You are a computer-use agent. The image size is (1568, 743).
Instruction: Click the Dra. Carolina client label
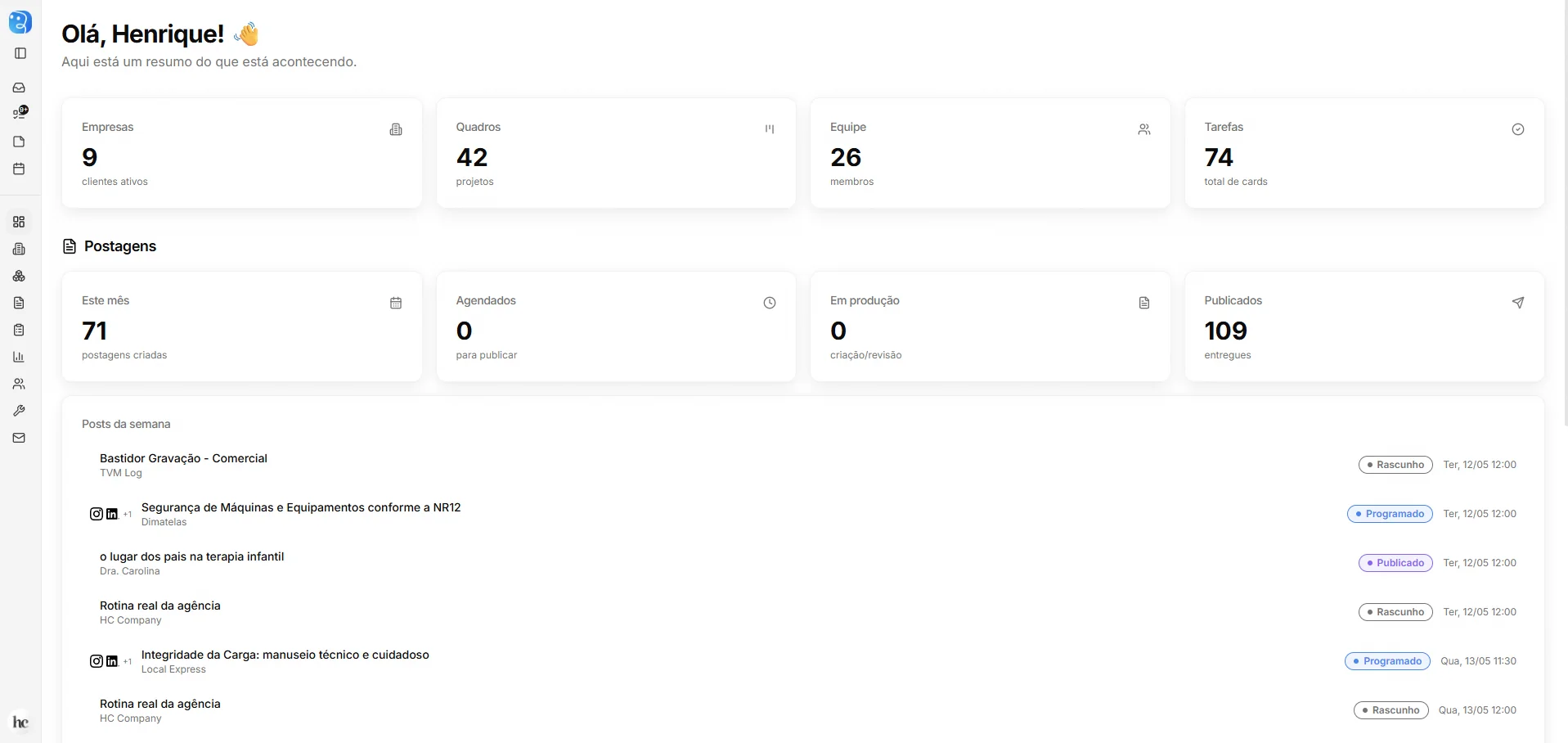(130, 571)
